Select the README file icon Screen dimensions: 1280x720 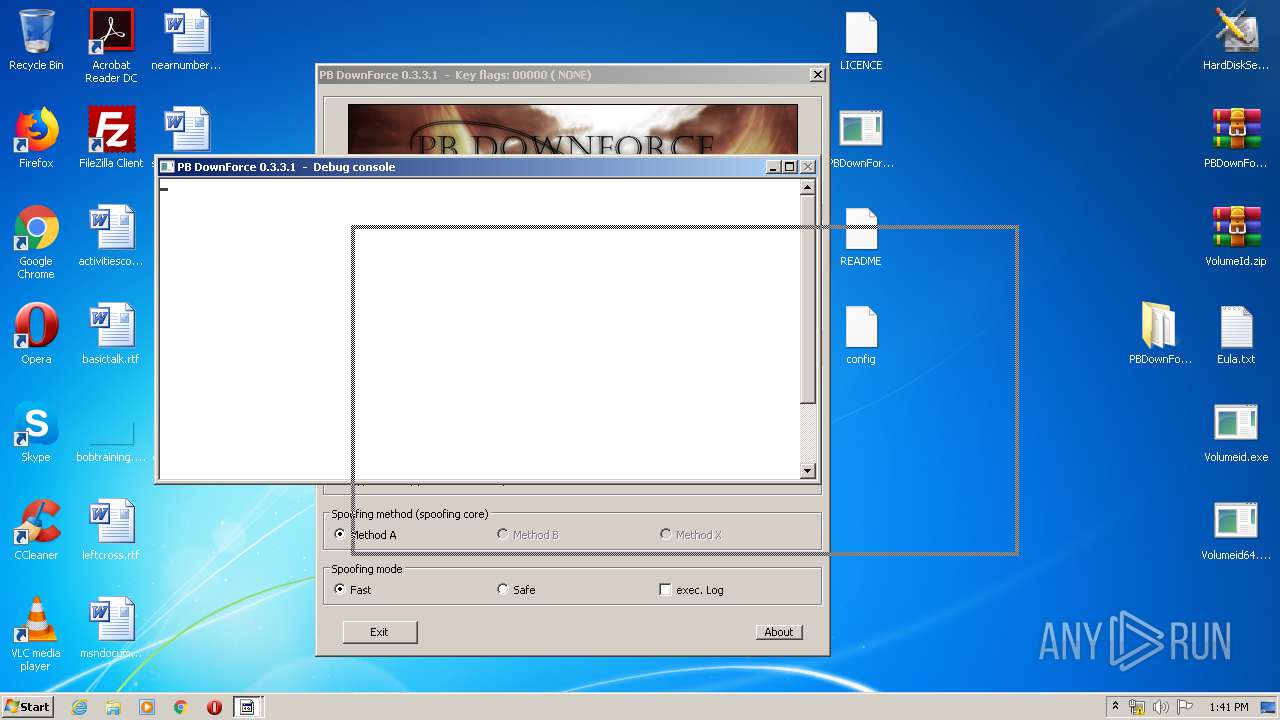[861, 236]
